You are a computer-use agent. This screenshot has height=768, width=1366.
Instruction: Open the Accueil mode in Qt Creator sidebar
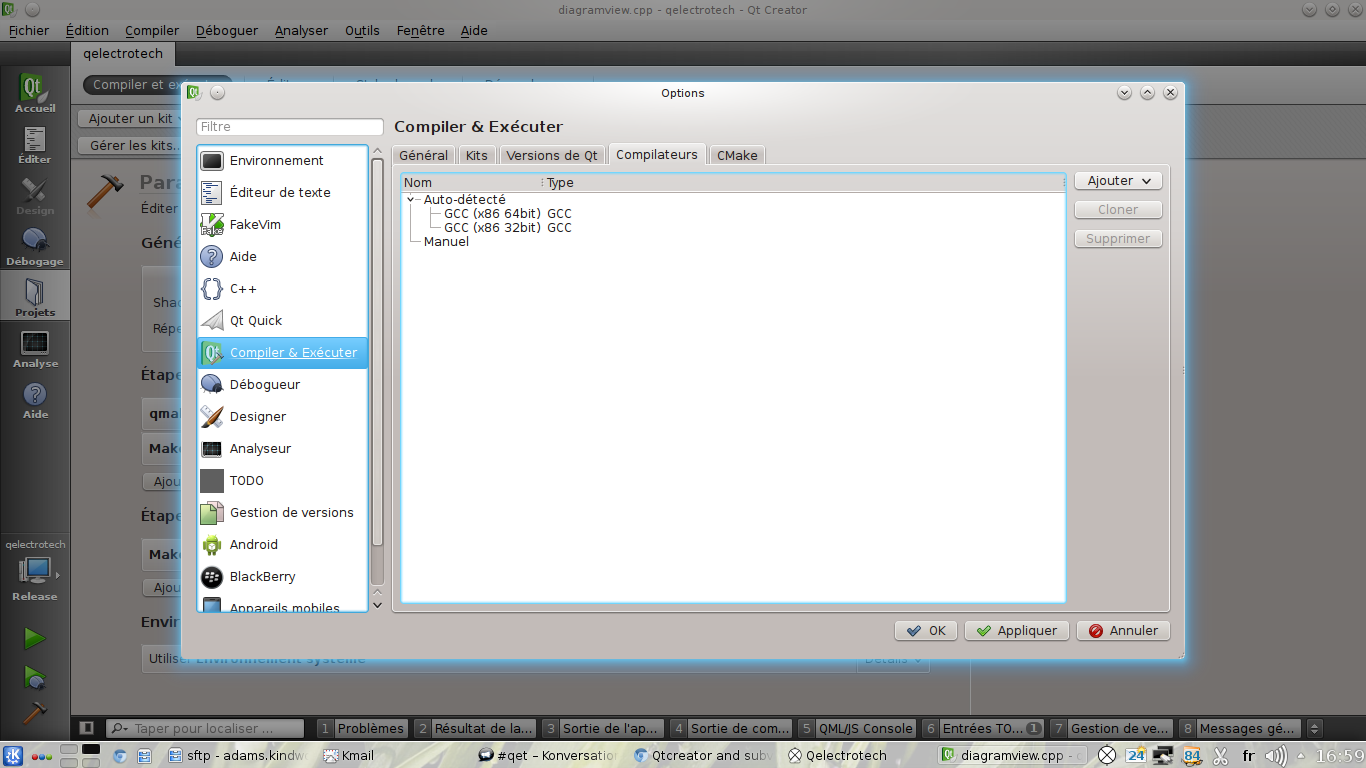click(x=35, y=93)
